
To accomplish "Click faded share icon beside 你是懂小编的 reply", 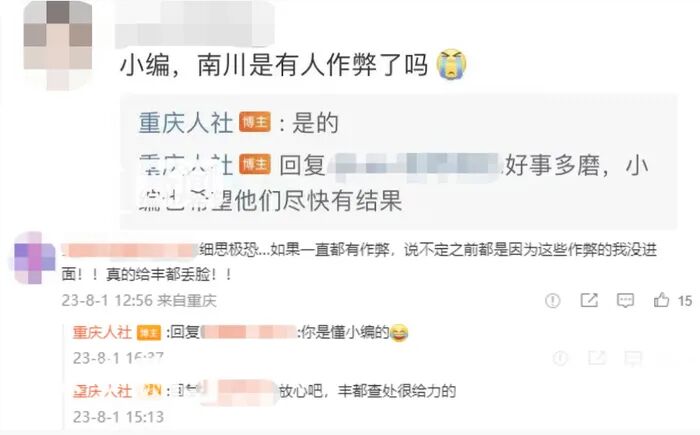I will pos(597,358).
